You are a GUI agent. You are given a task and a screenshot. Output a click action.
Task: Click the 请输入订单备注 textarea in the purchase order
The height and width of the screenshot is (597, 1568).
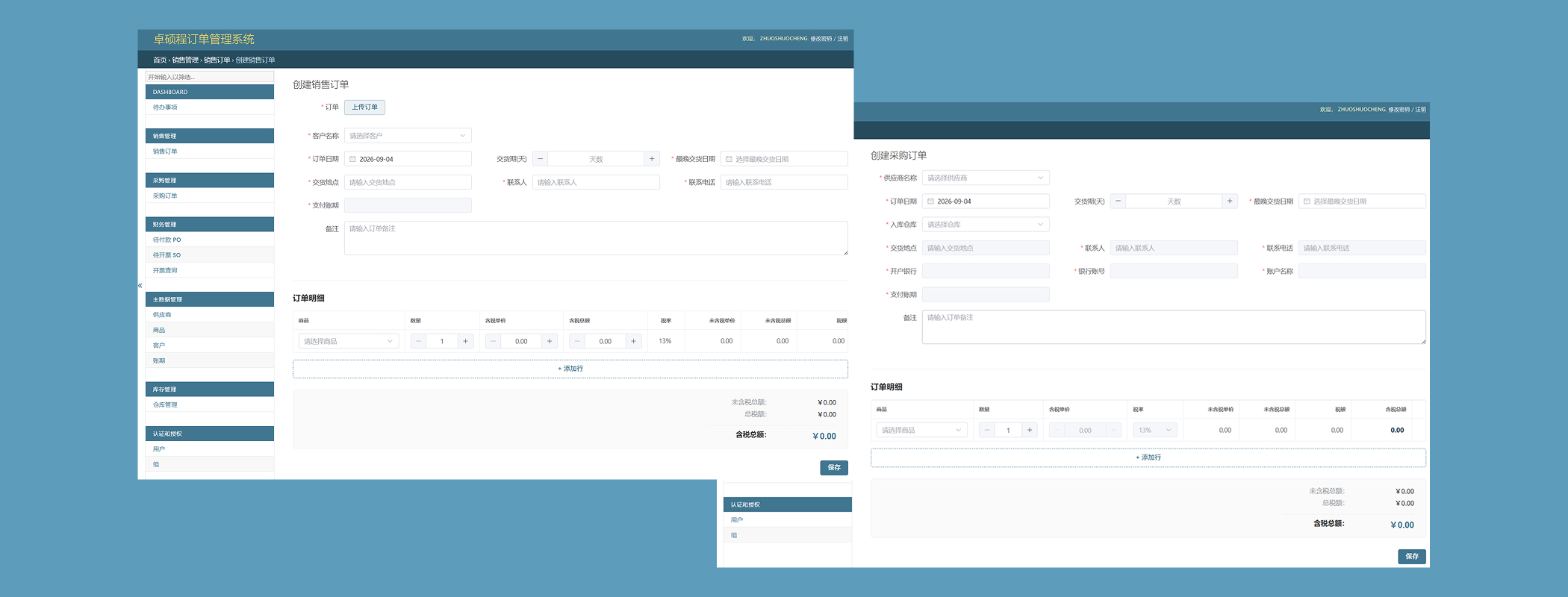pos(1174,327)
